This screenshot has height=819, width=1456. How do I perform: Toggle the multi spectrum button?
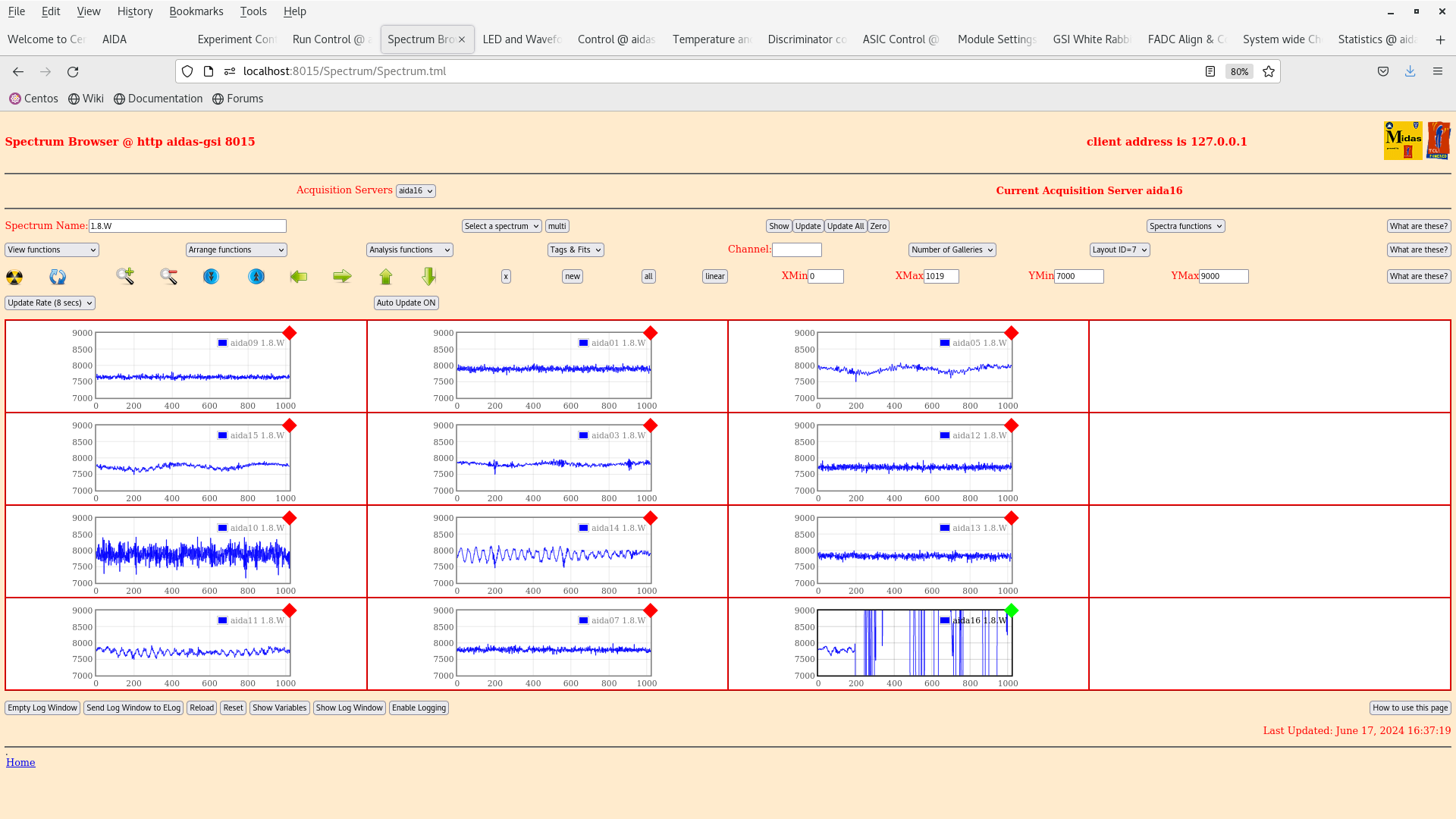[557, 226]
